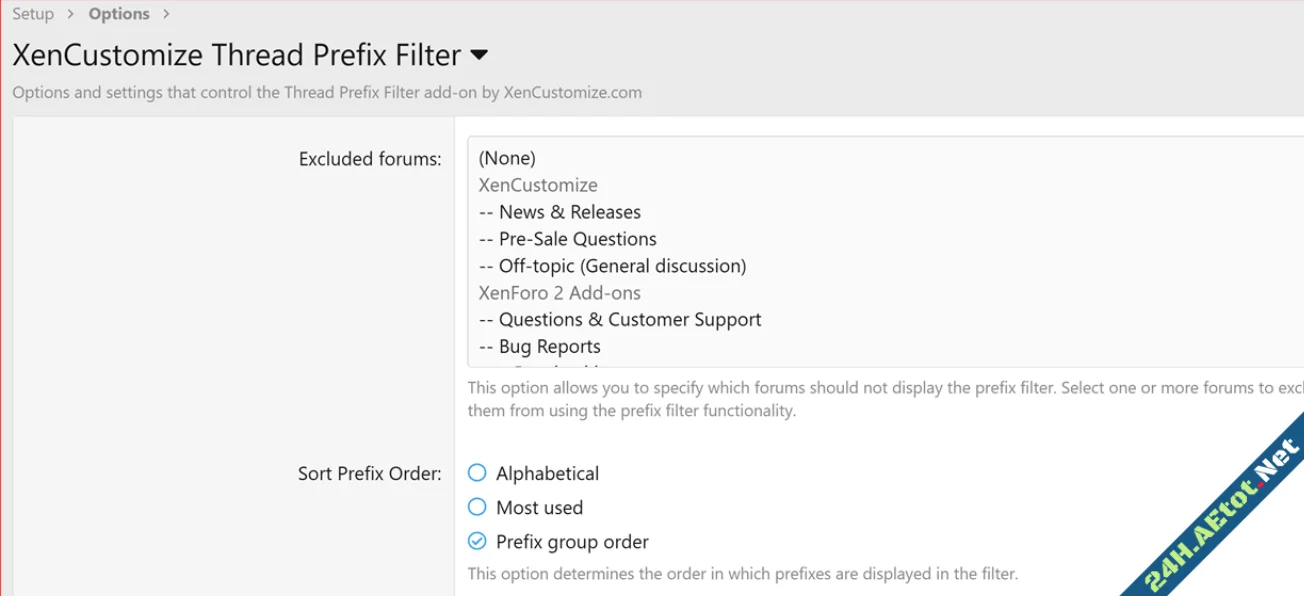Select (None) in Excluded forums list
The width and height of the screenshot is (1304, 596).
[x=507, y=158]
